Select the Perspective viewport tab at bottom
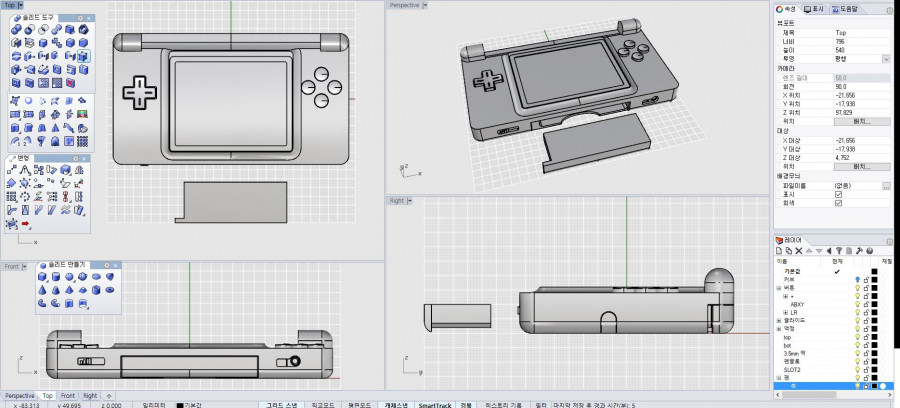 click(20, 395)
